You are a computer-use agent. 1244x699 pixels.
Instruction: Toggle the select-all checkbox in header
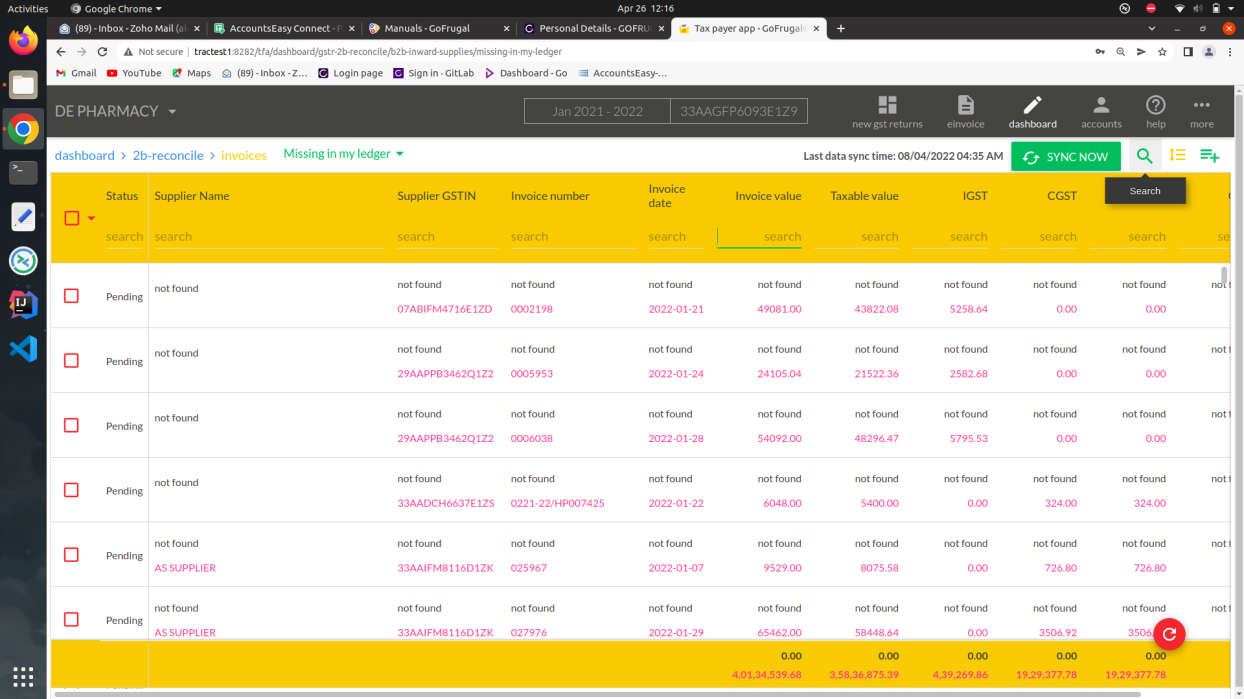coord(71,218)
